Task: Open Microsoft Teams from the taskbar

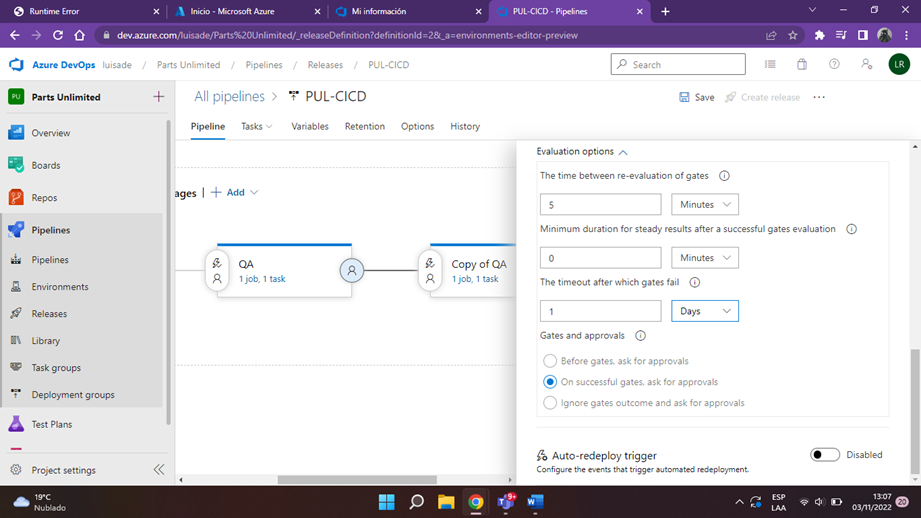Action: pos(506,502)
